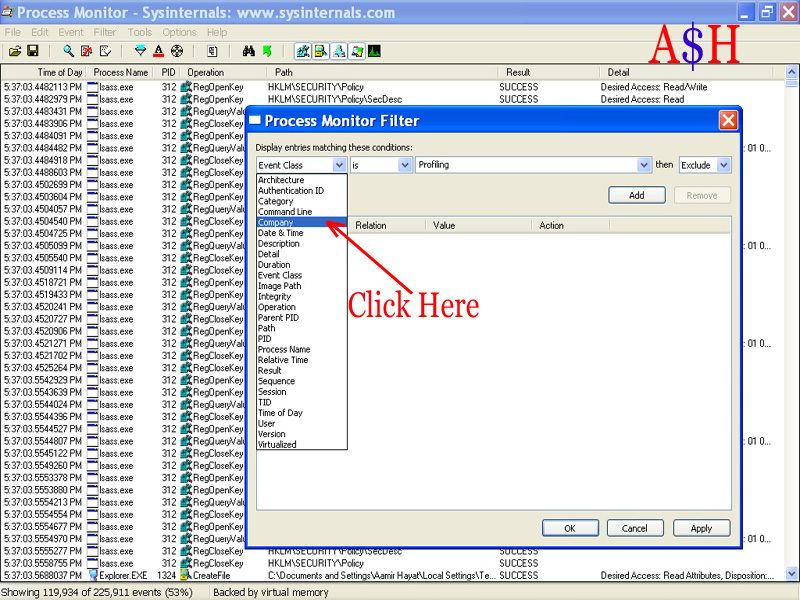Click the 5:37:03.4482113 PM event row
Image resolution: width=800 pixels, height=600 pixels.
point(392,87)
